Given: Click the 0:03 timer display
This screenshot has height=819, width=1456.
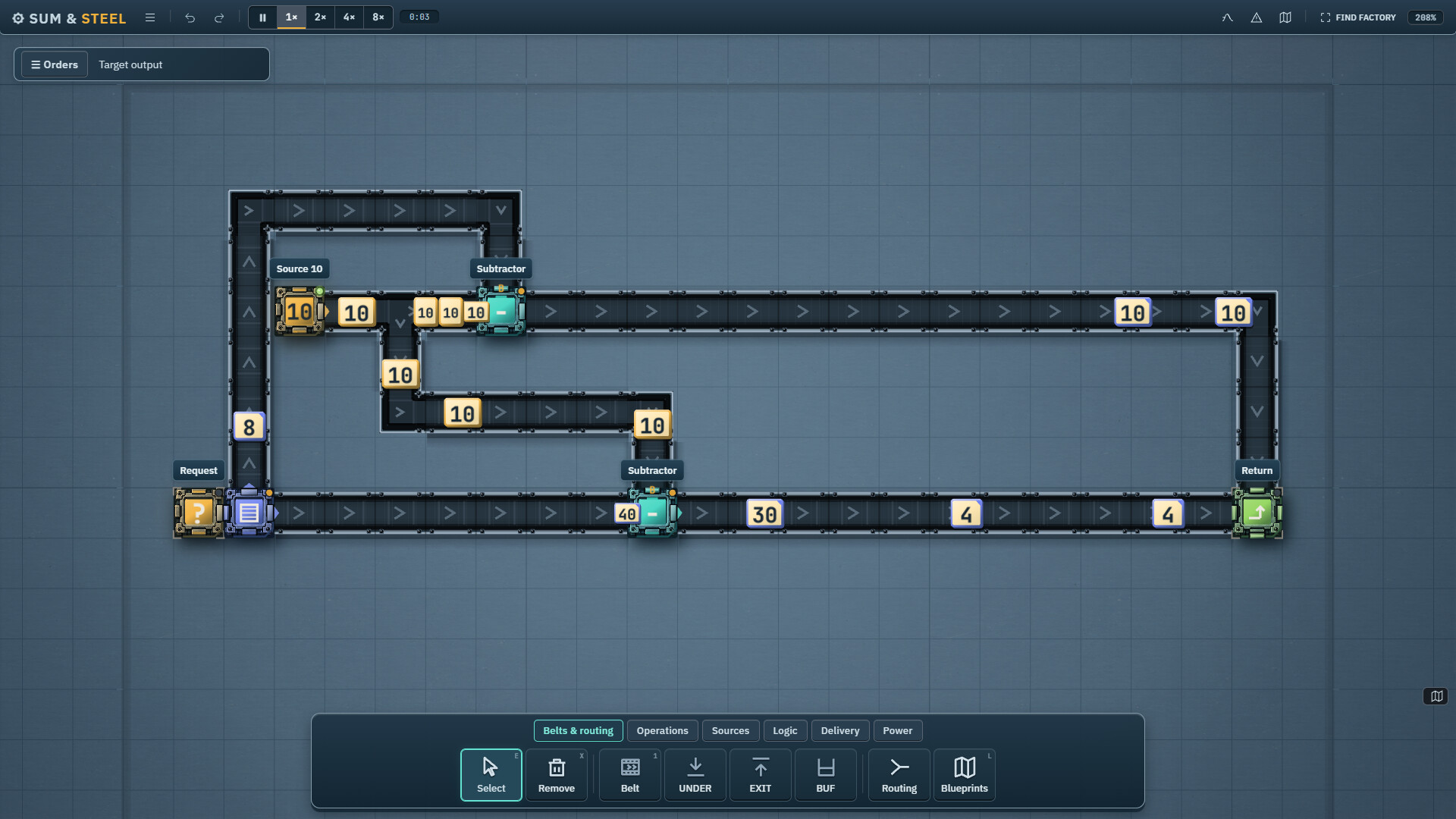Looking at the screenshot, I should pyautogui.click(x=419, y=17).
